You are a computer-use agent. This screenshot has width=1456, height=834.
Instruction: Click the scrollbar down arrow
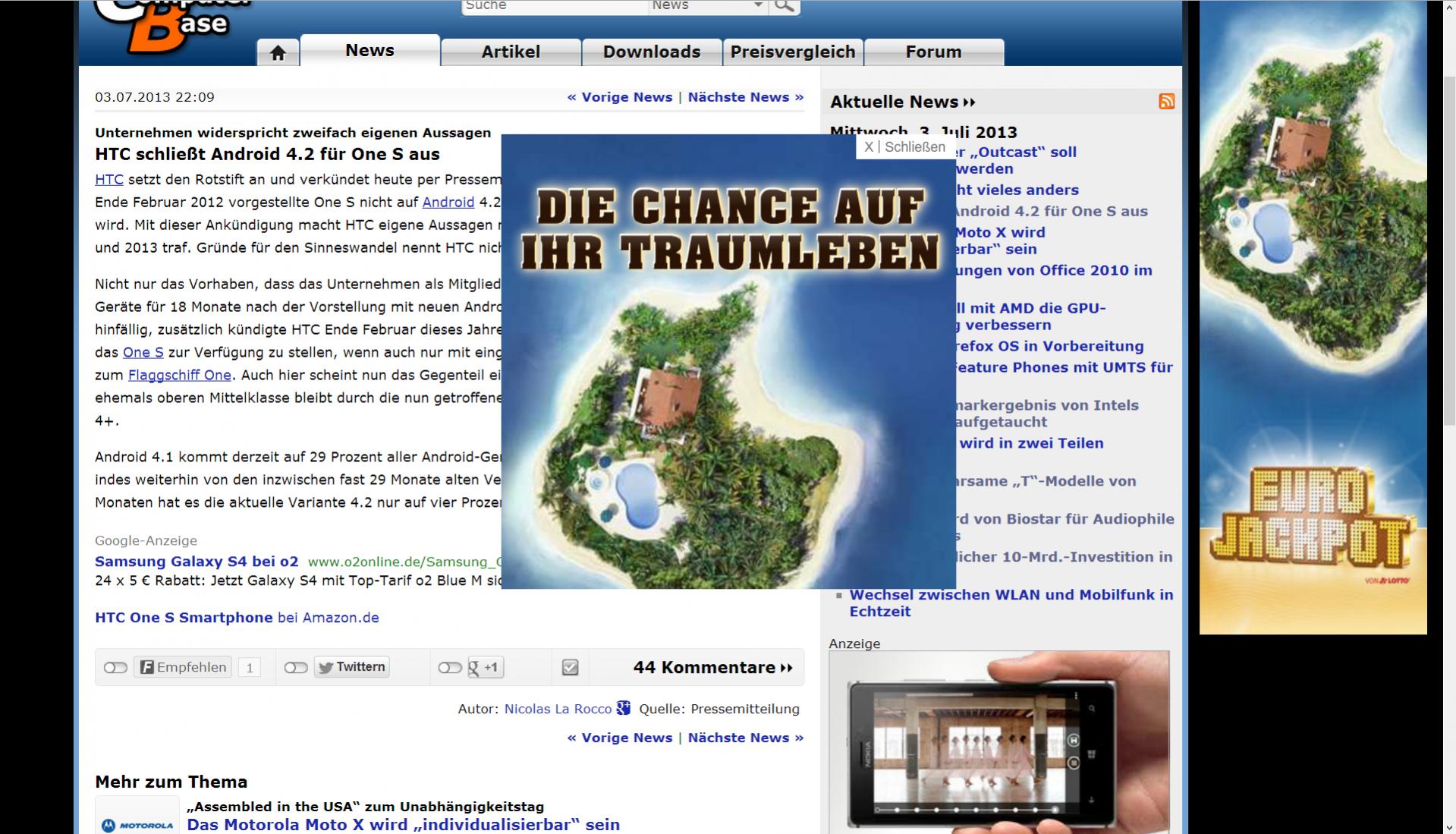click(x=1448, y=826)
